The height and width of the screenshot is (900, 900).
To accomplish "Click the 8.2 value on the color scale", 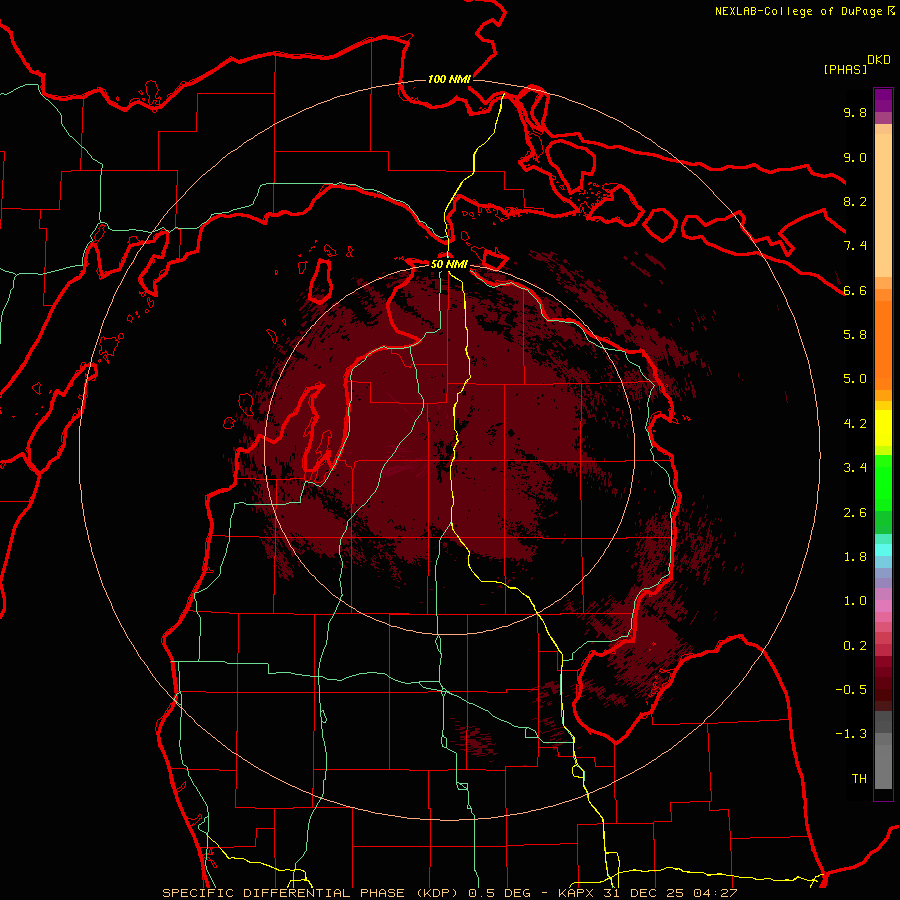I will pyautogui.click(x=855, y=201).
